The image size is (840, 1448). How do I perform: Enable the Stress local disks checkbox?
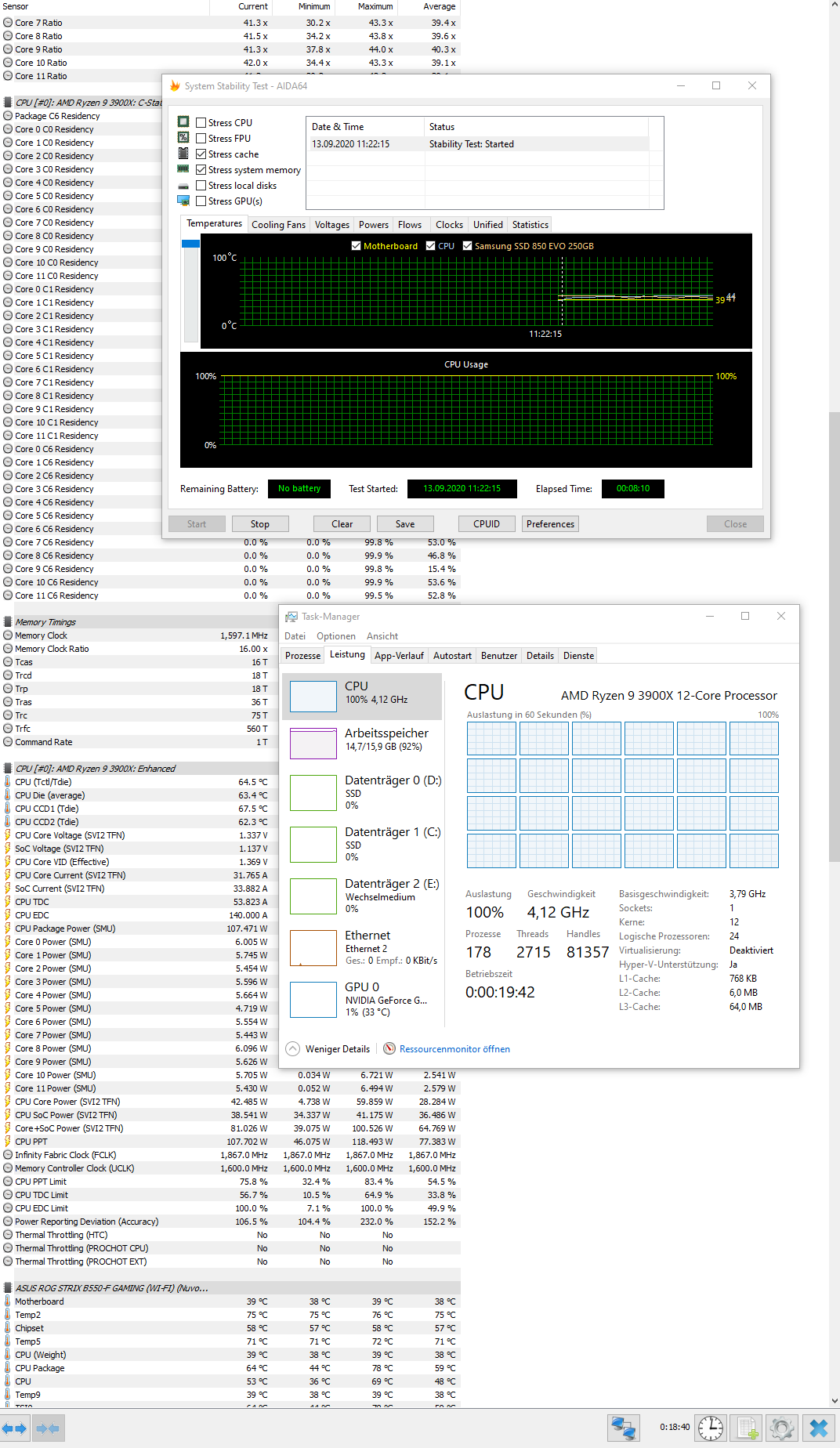click(201, 185)
